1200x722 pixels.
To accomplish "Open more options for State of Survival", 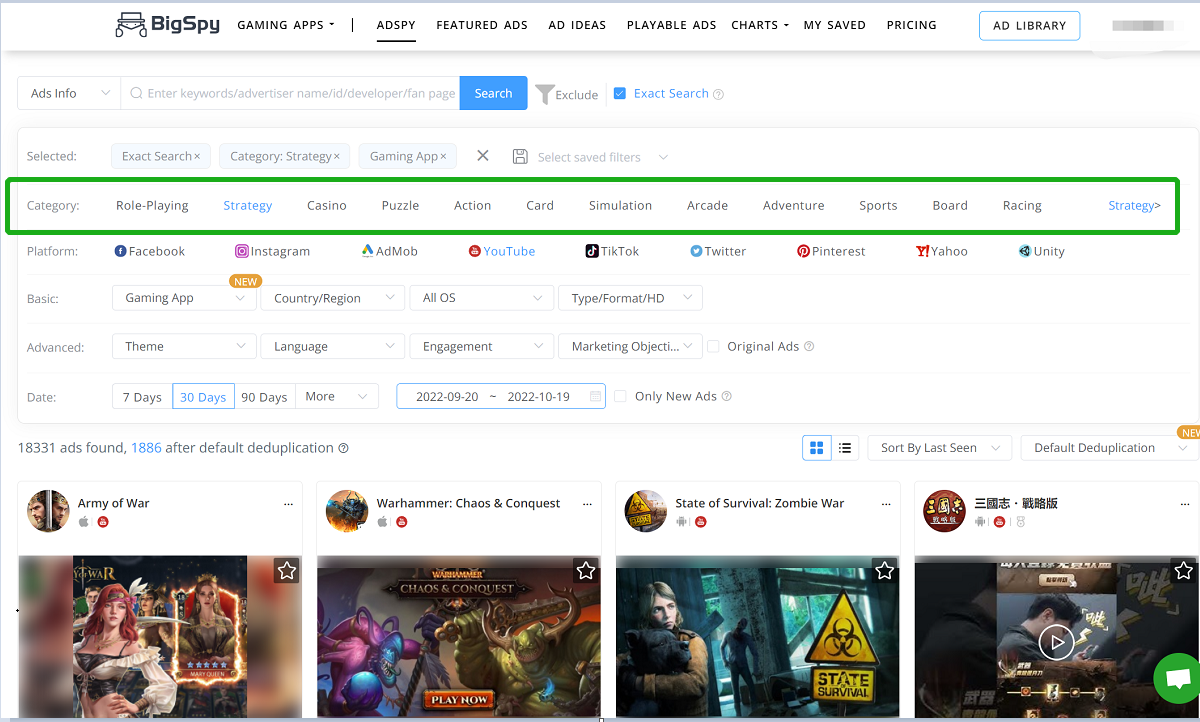I will click(x=887, y=504).
